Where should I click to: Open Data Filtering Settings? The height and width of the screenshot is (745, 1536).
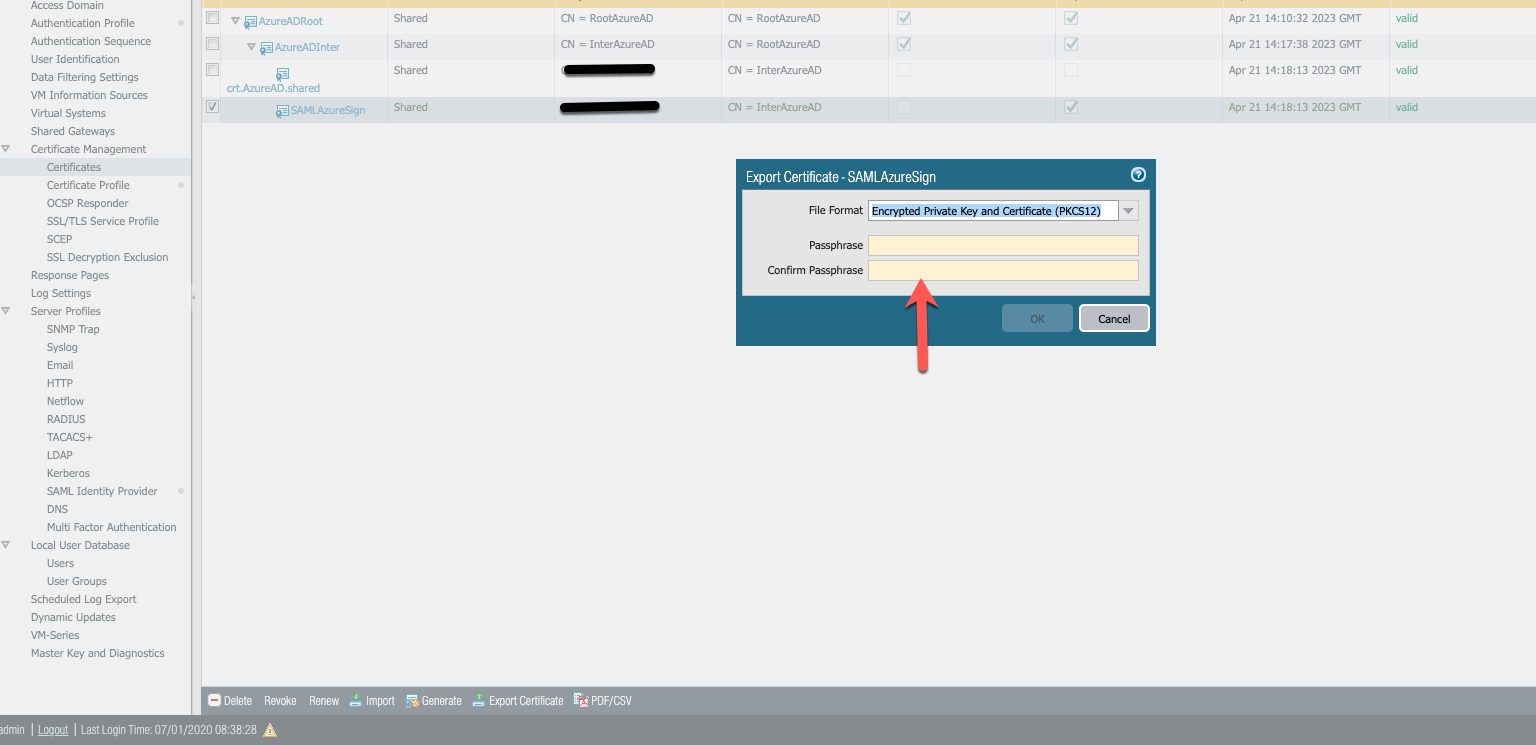point(85,77)
